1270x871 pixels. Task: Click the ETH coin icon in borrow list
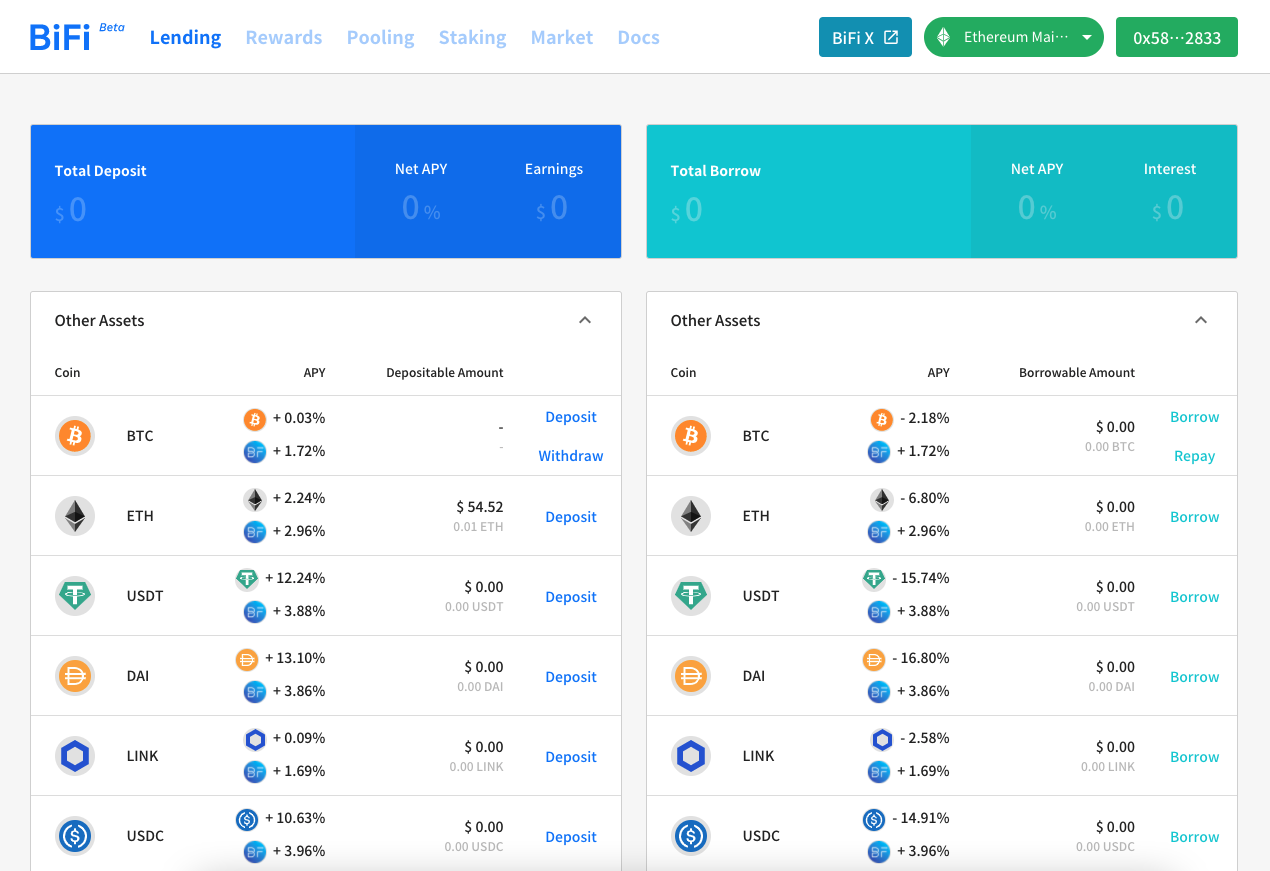coord(691,516)
